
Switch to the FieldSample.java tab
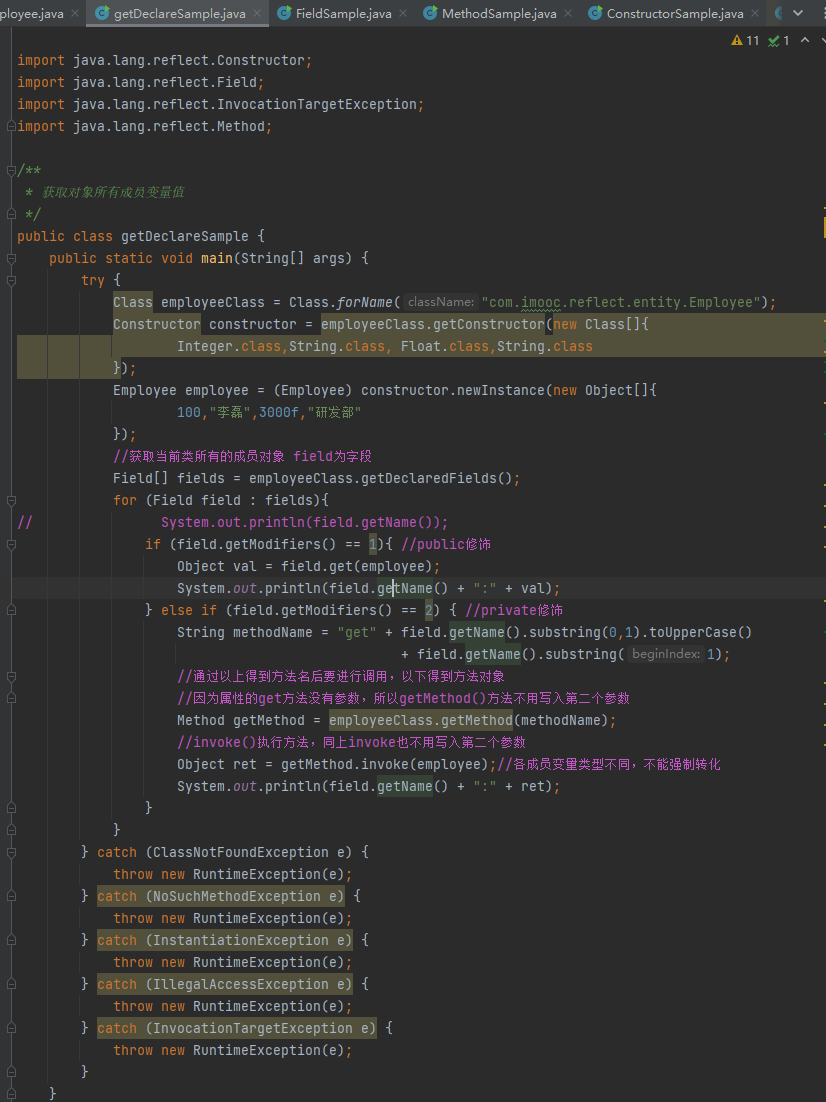point(343,14)
